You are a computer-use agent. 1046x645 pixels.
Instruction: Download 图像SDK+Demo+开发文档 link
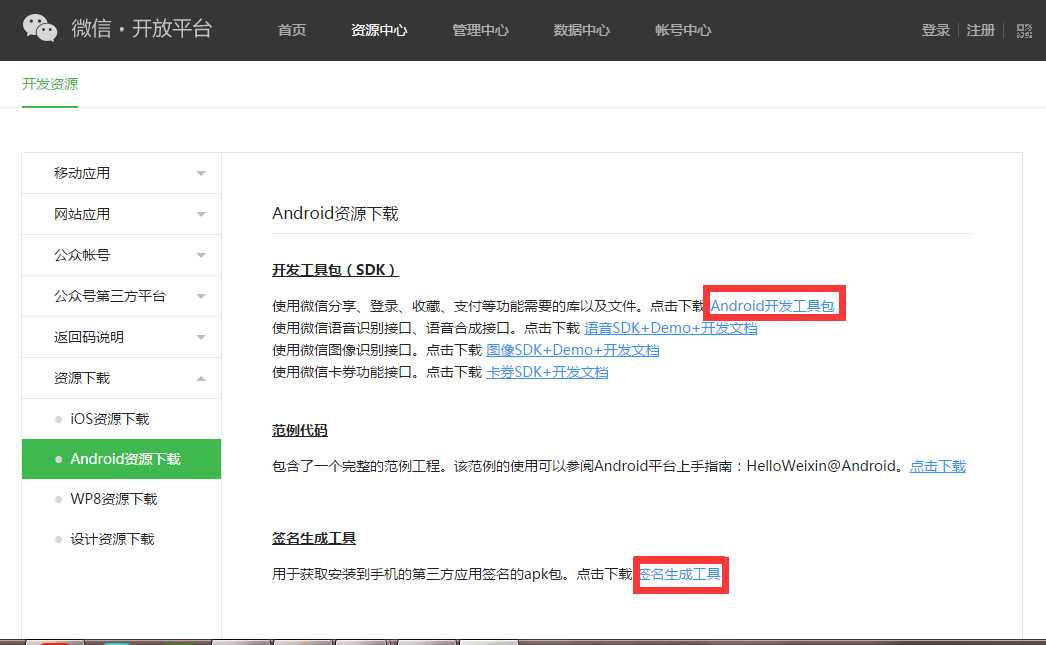572,350
